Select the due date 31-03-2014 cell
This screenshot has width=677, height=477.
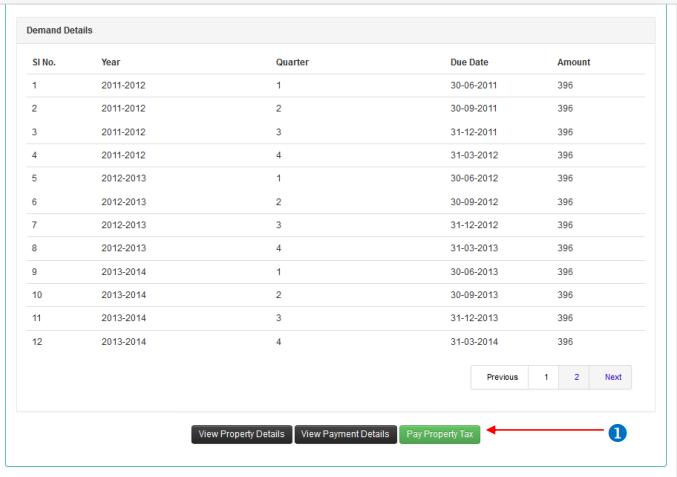(474, 341)
